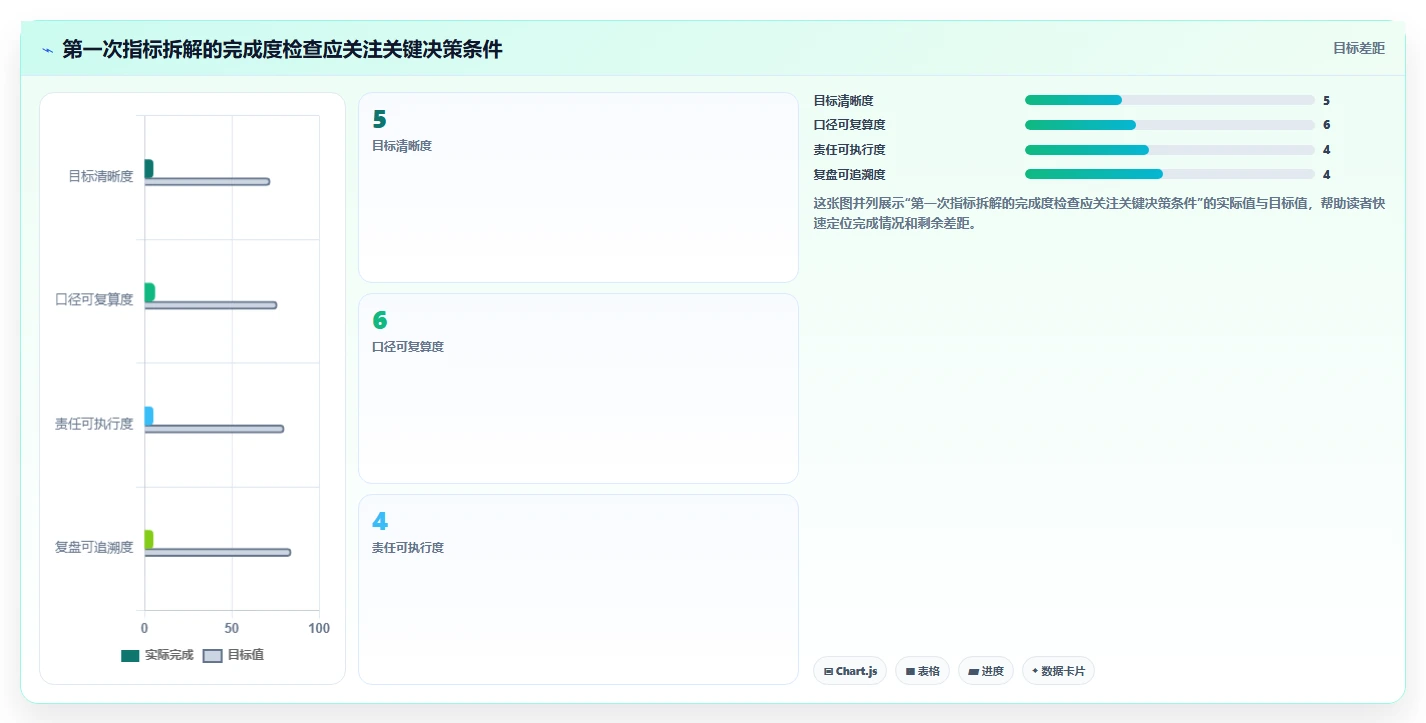Click the 目标清晰度 target value bar in chart
Image resolution: width=1426 pixels, height=723 pixels.
[207, 181]
